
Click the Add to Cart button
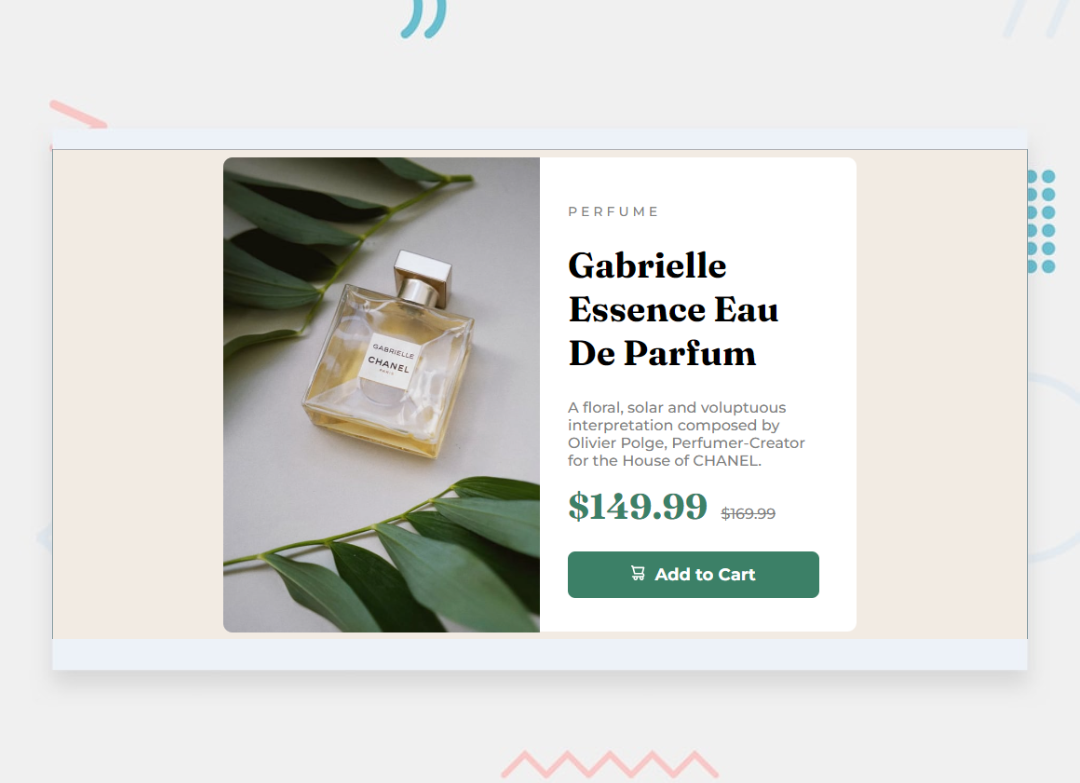click(x=693, y=574)
